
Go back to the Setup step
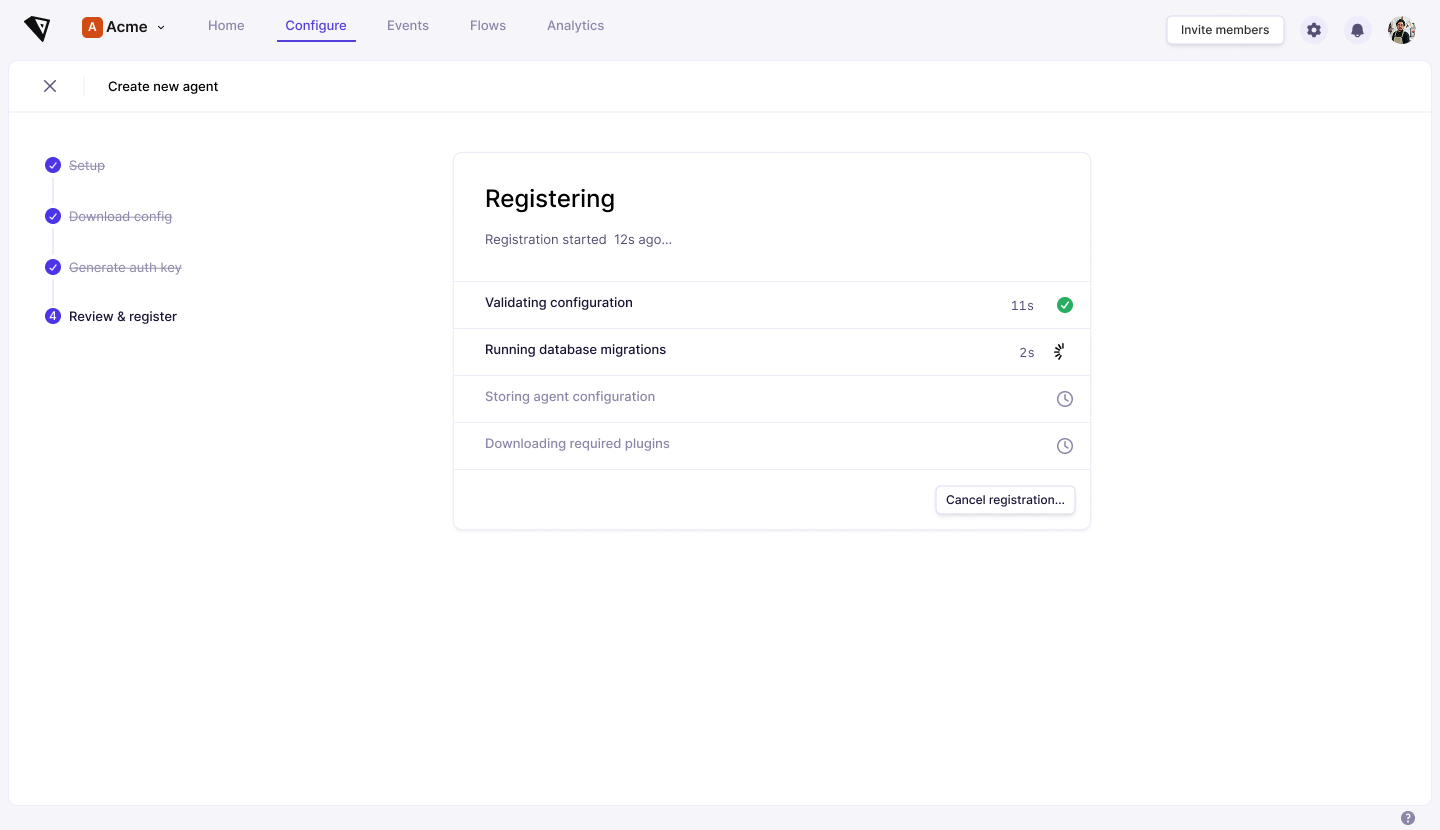tap(87, 165)
